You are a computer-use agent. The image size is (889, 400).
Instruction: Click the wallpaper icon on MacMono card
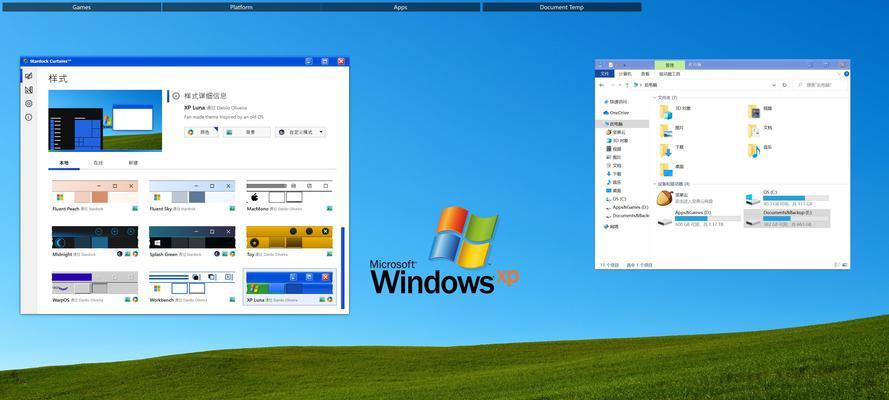(329, 208)
